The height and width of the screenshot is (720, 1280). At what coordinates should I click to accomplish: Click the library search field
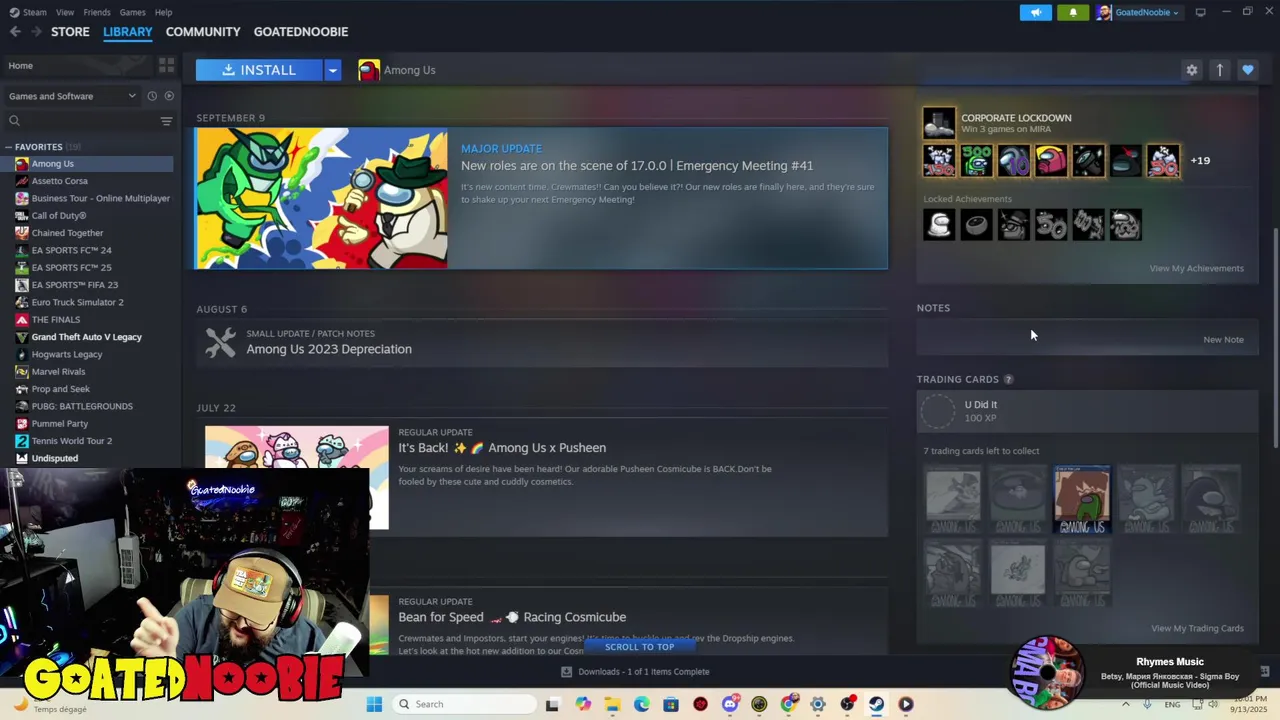coord(80,121)
